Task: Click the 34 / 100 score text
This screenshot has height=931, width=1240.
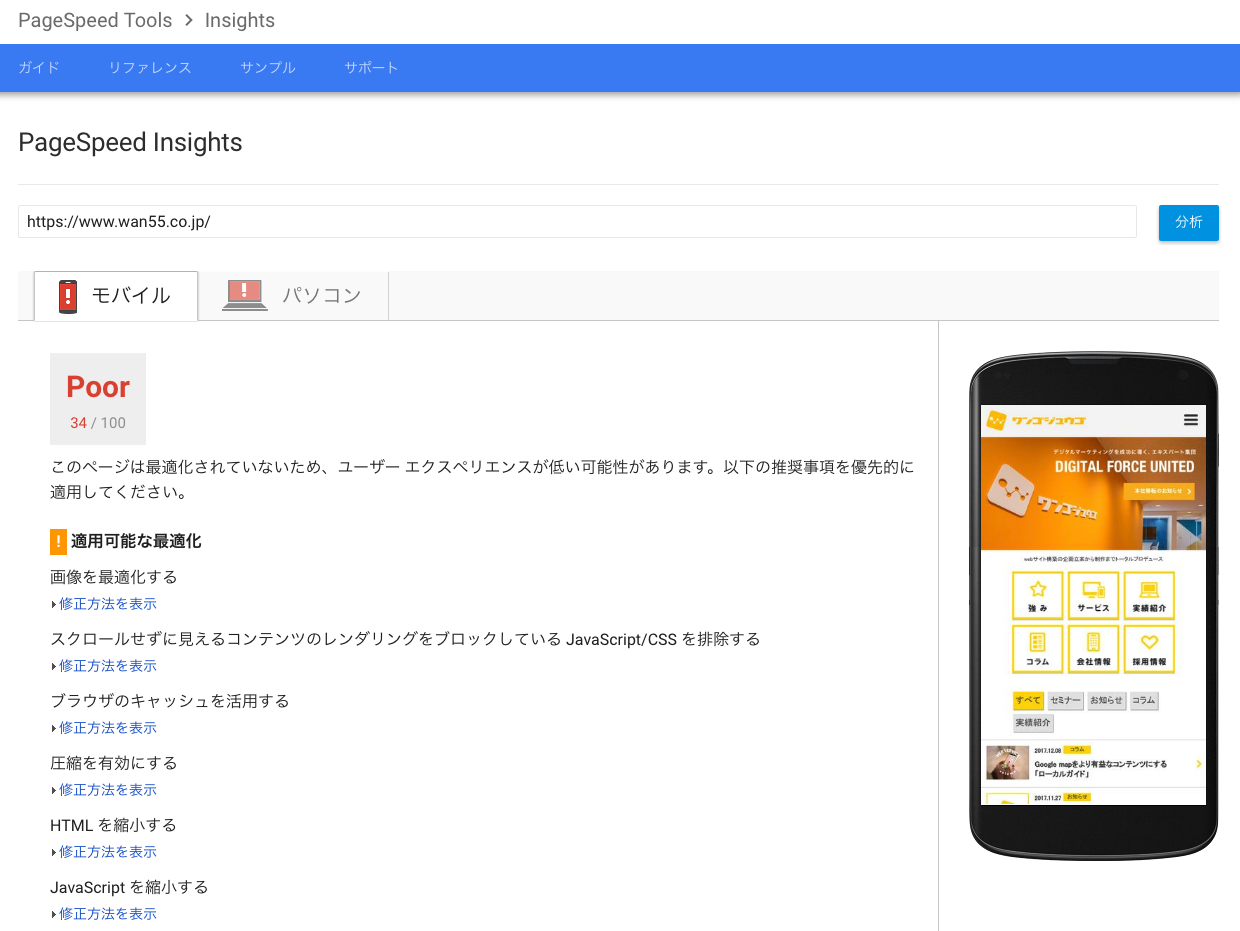Action: pyautogui.click(x=98, y=423)
